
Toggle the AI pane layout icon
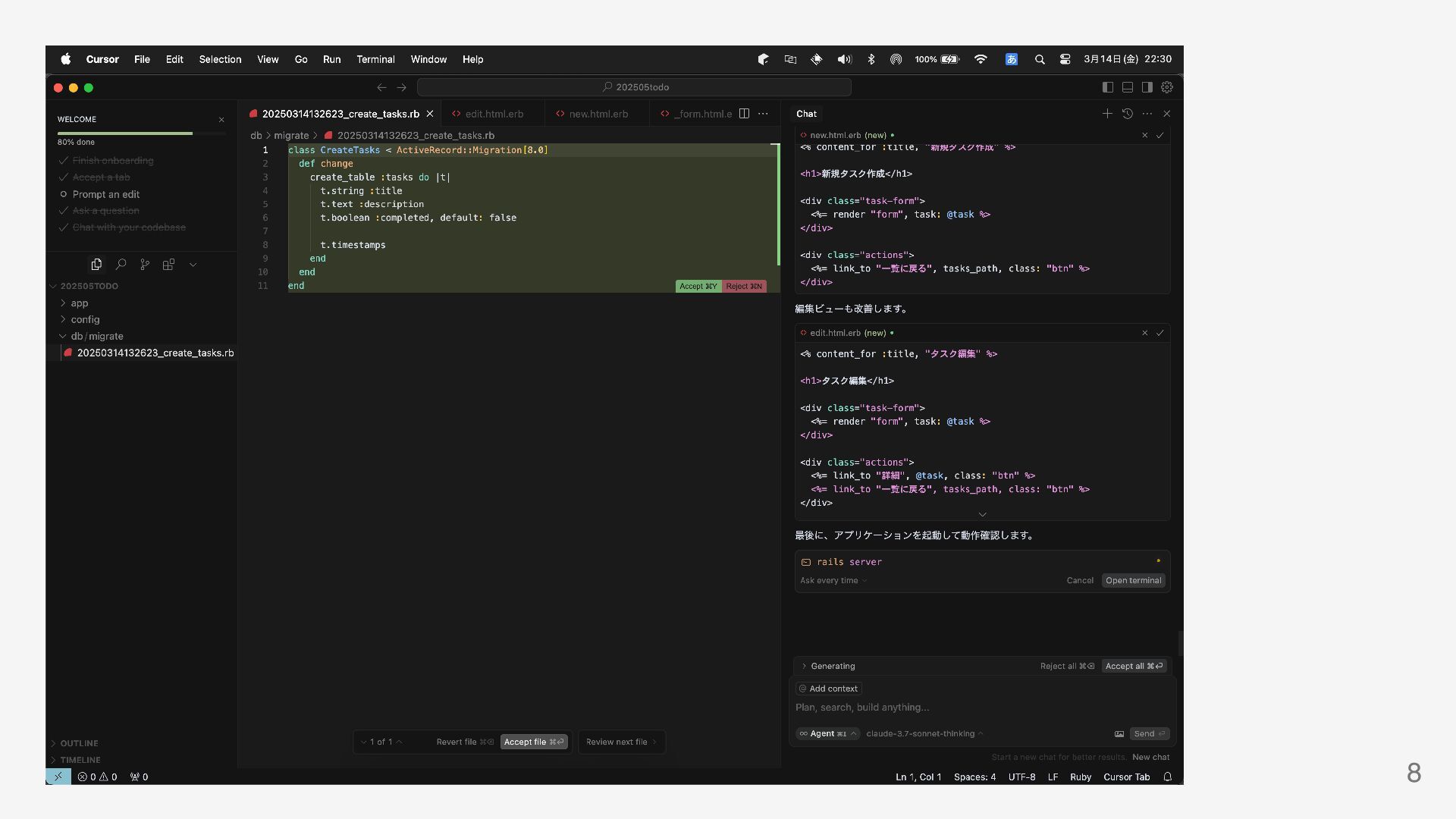point(1147,87)
